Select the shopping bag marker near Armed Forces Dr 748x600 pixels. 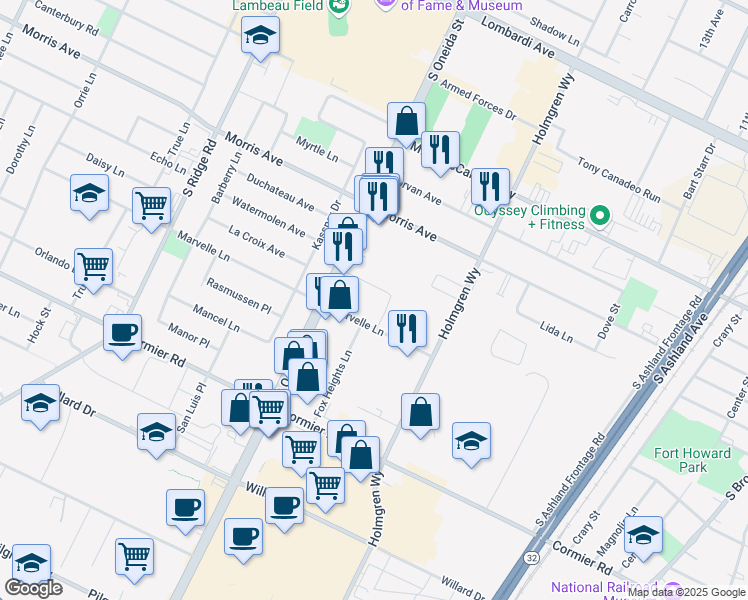click(406, 124)
